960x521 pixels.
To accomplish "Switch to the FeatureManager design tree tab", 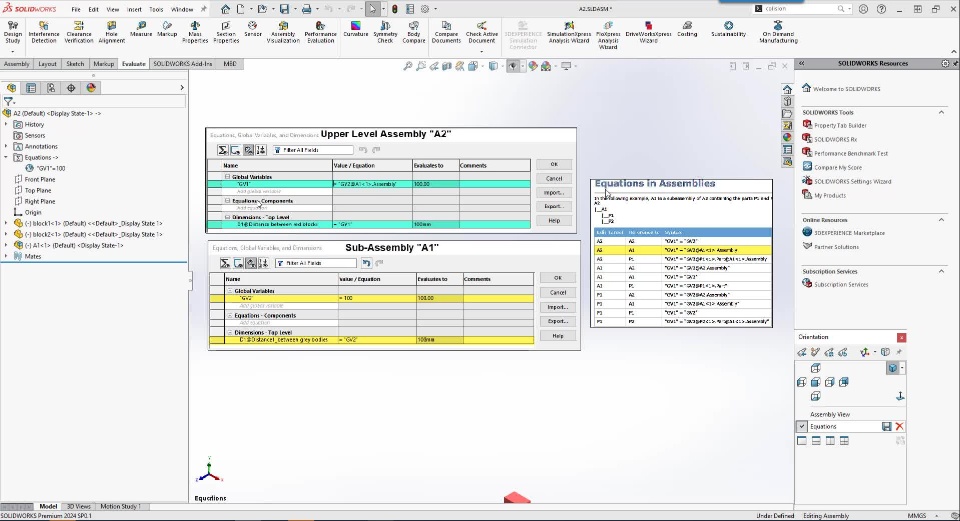I will pyautogui.click(x=11, y=88).
